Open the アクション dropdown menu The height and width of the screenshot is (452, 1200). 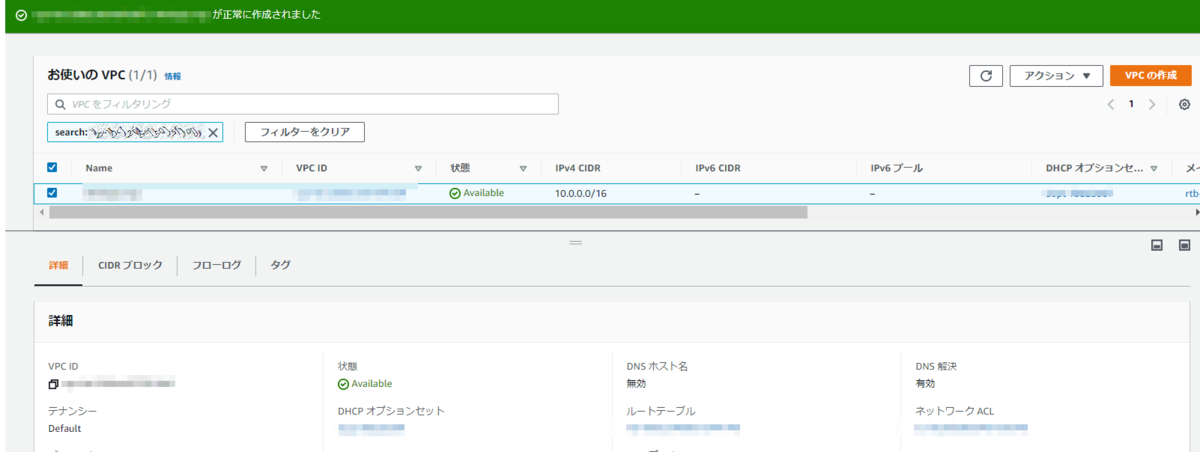pos(1056,76)
